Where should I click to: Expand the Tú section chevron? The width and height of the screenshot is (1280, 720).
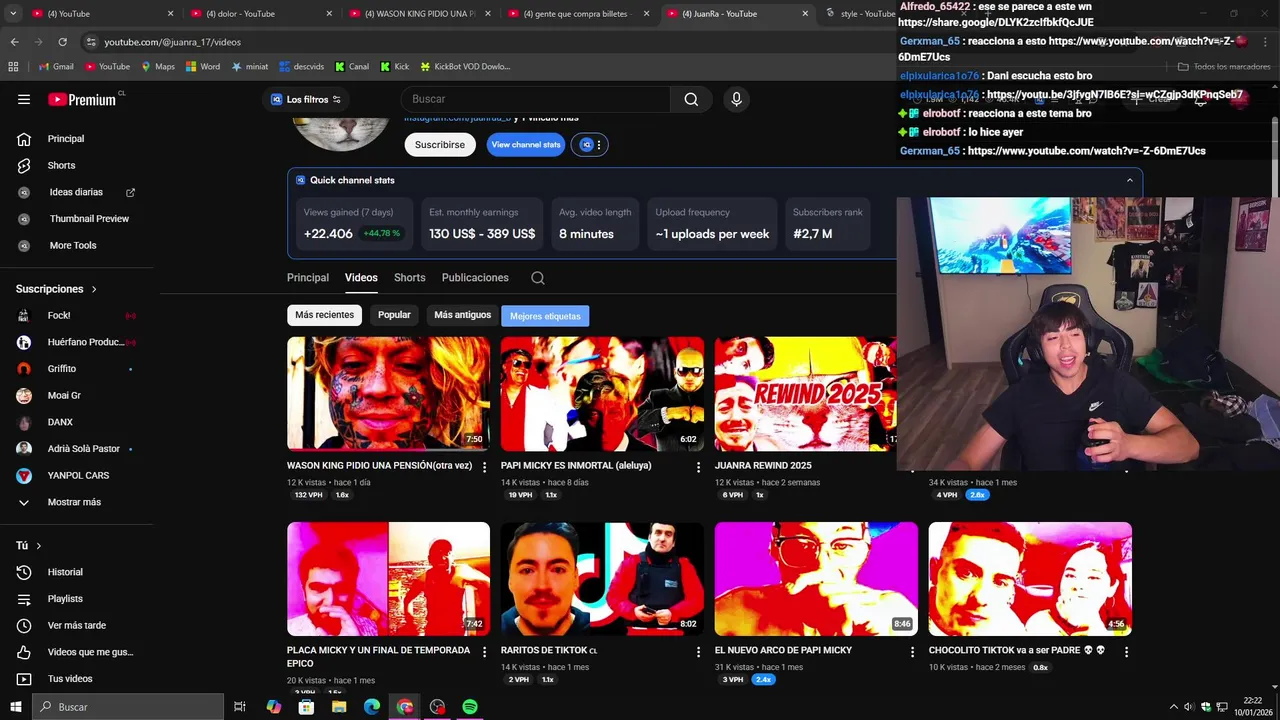pyautogui.click(x=39, y=546)
